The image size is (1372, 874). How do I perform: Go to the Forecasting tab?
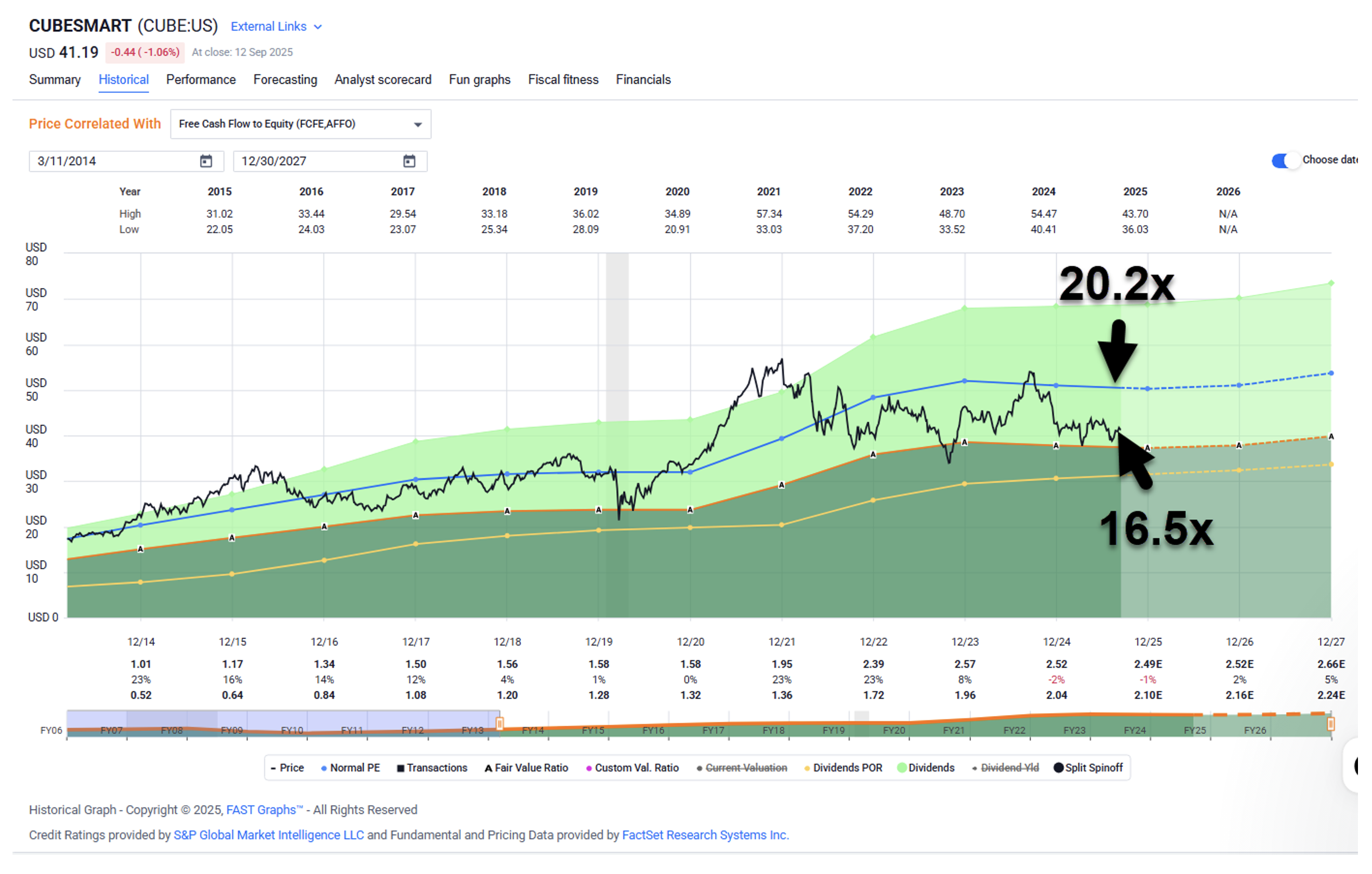tap(286, 80)
